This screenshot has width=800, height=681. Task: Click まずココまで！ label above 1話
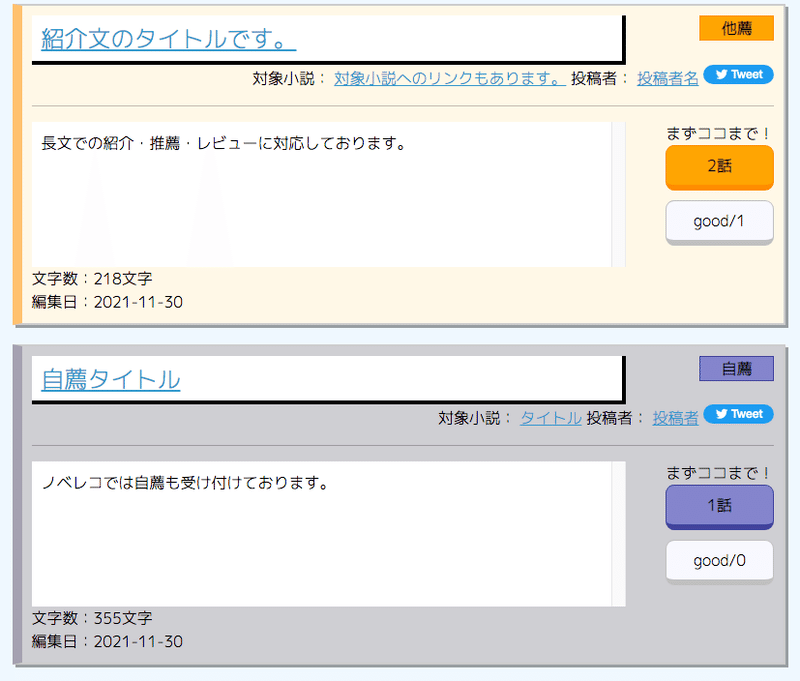(719, 473)
